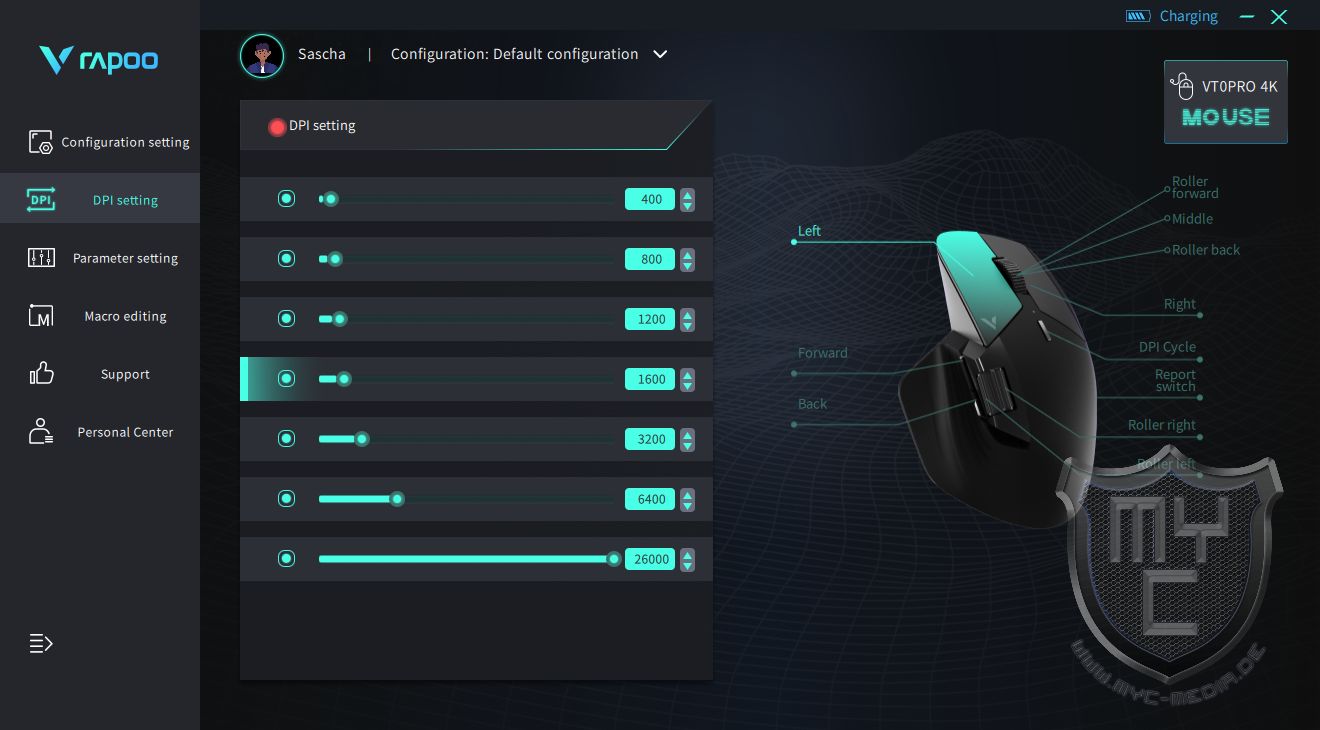Click the DPI setting sidebar icon
Image resolution: width=1320 pixels, height=730 pixels.
[40, 200]
